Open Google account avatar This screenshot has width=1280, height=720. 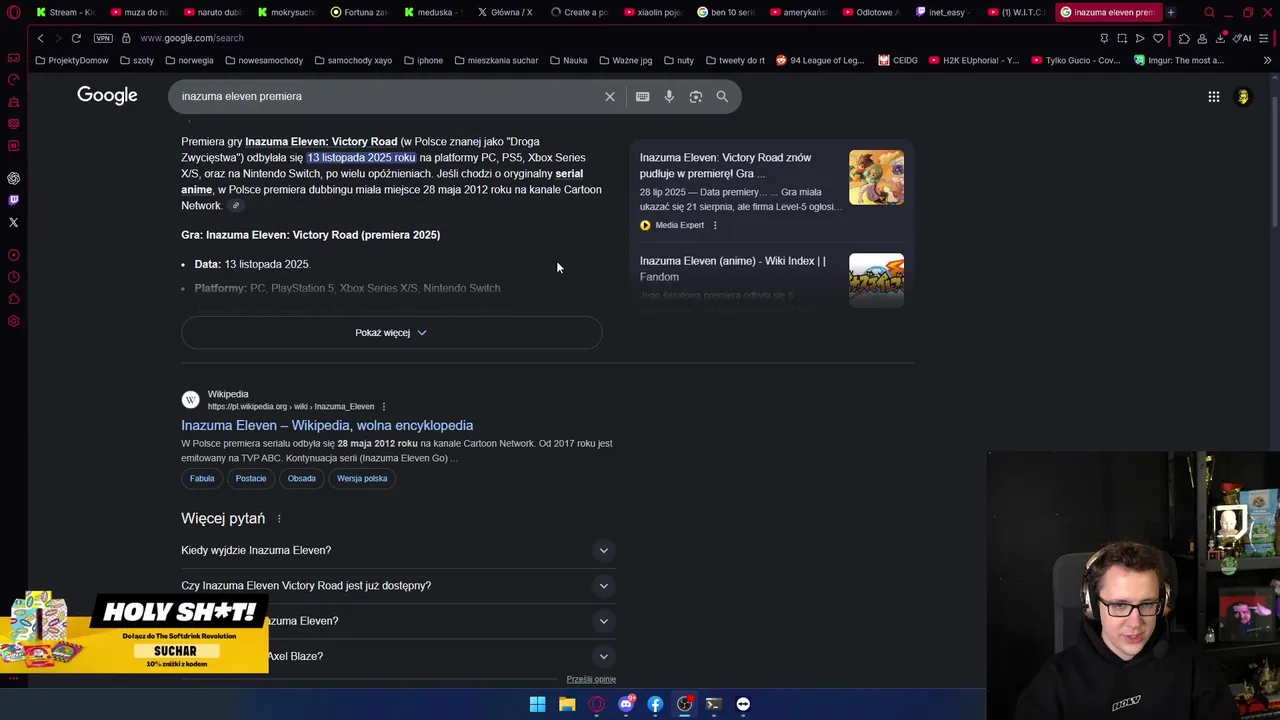tap(1243, 97)
